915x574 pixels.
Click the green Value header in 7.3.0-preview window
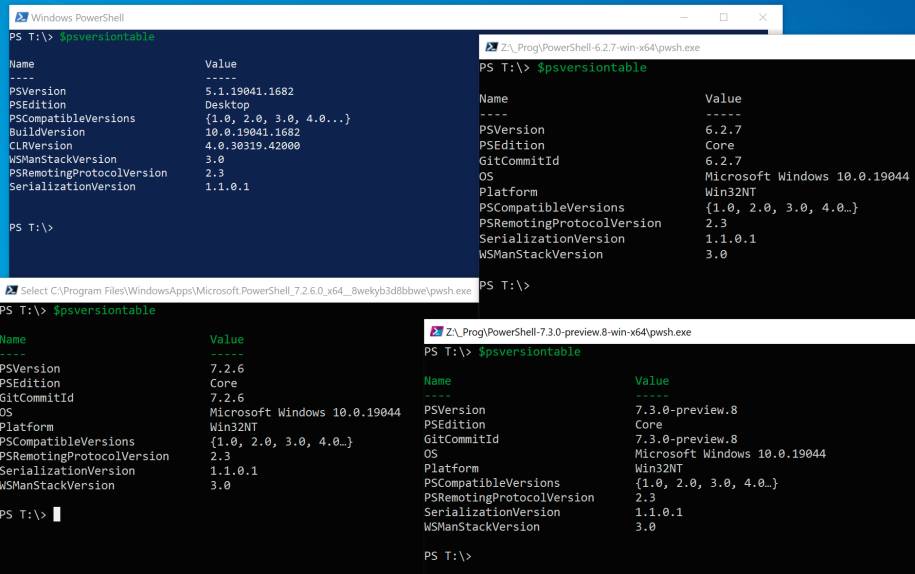[x=652, y=381]
